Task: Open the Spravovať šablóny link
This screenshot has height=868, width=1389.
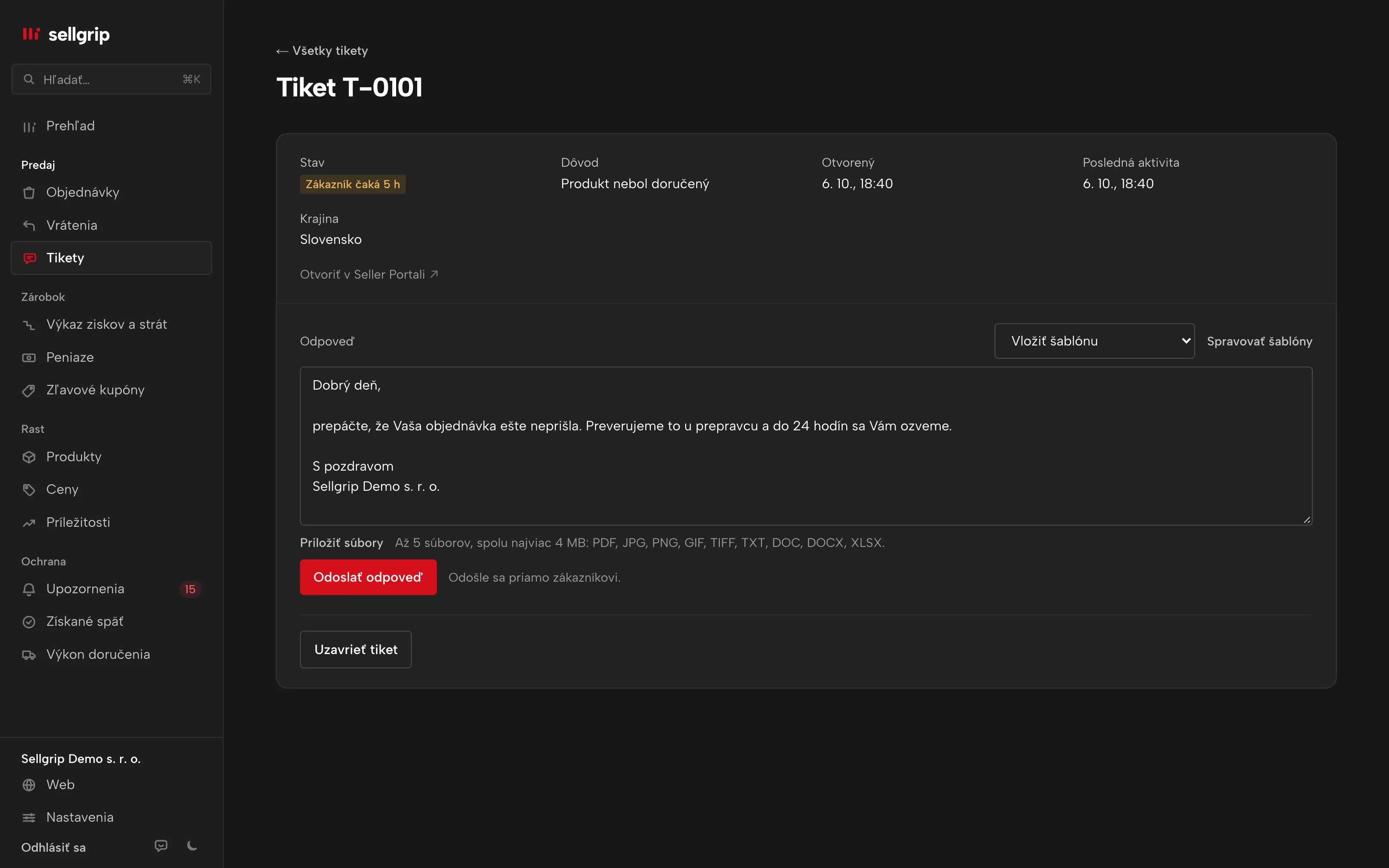Action: pos(1259,341)
